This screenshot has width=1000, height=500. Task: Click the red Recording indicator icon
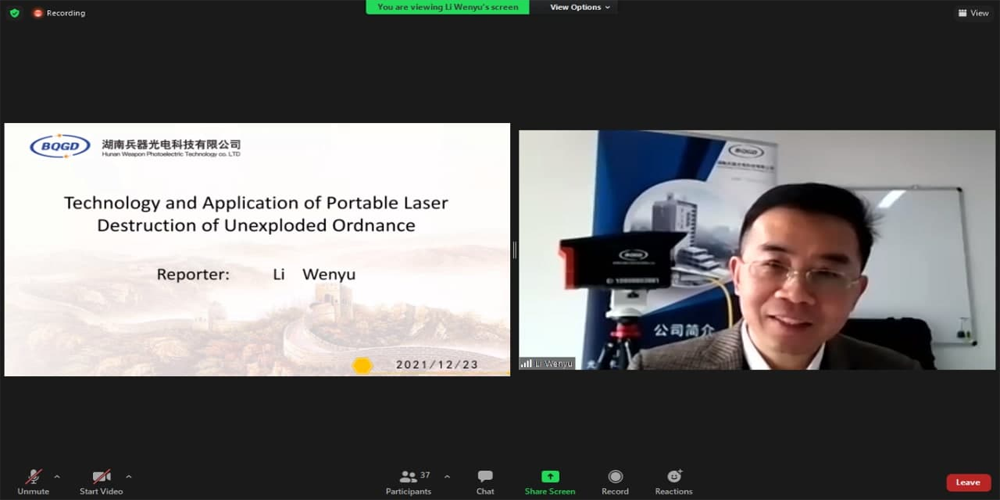(38, 13)
